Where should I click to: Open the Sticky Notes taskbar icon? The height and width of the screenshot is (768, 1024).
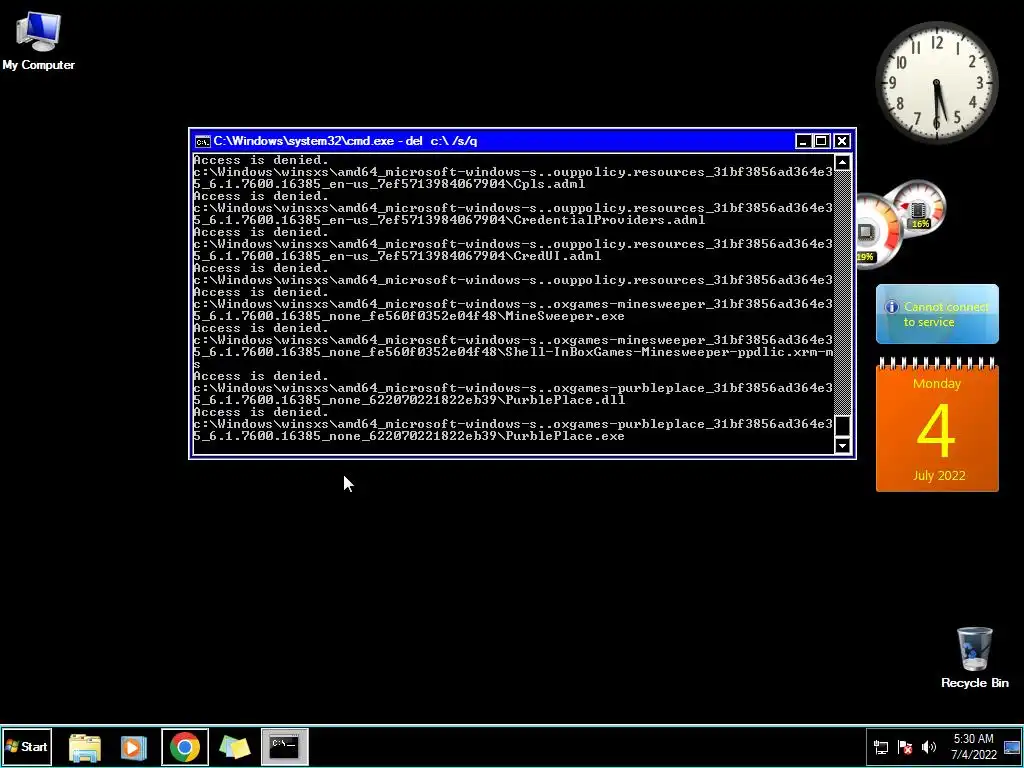click(x=234, y=747)
